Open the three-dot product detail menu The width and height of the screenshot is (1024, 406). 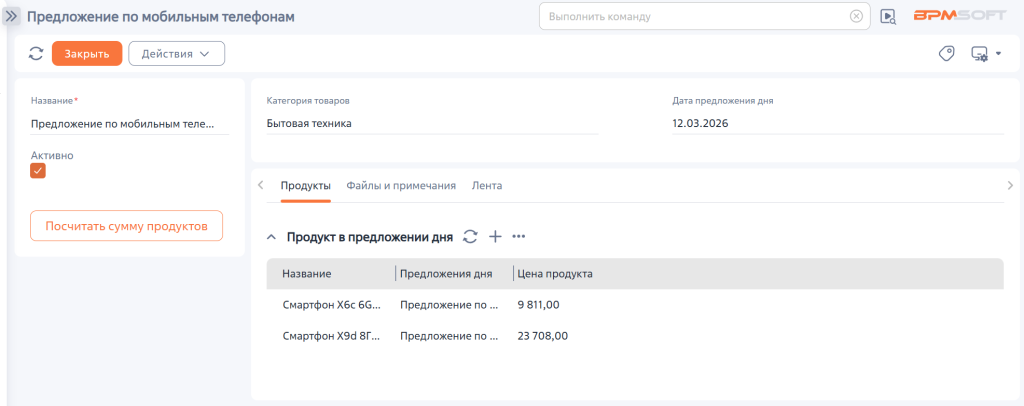pyautogui.click(x=518, y=237)
